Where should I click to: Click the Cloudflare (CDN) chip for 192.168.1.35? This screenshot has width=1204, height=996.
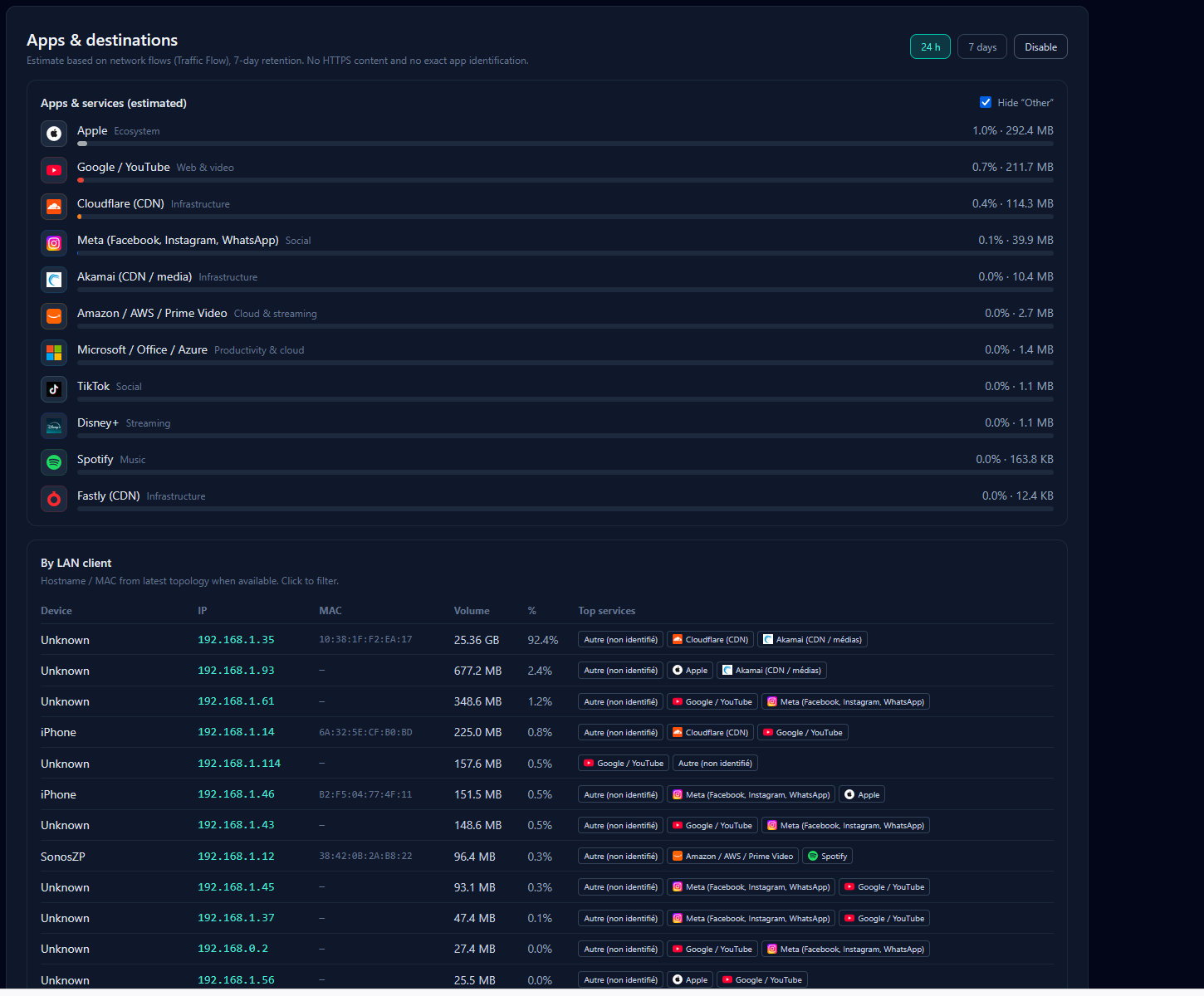point(710,639)
